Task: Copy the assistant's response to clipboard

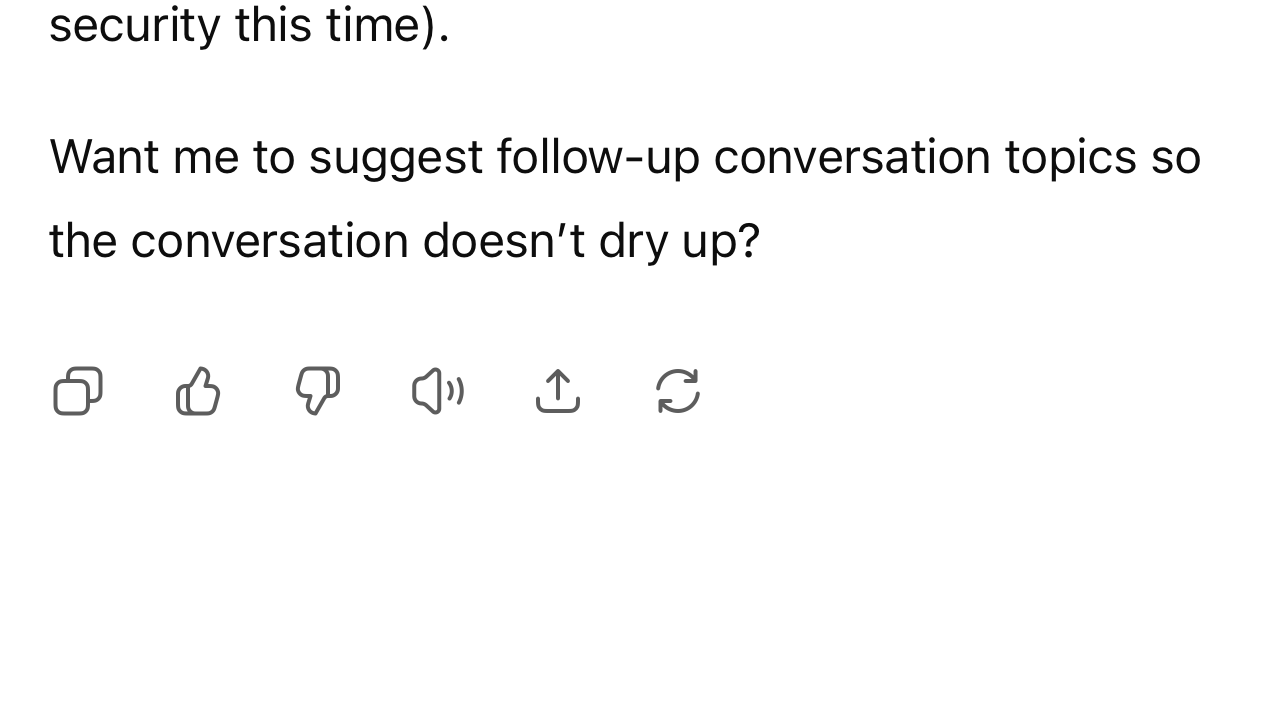Action: point(77,391)
